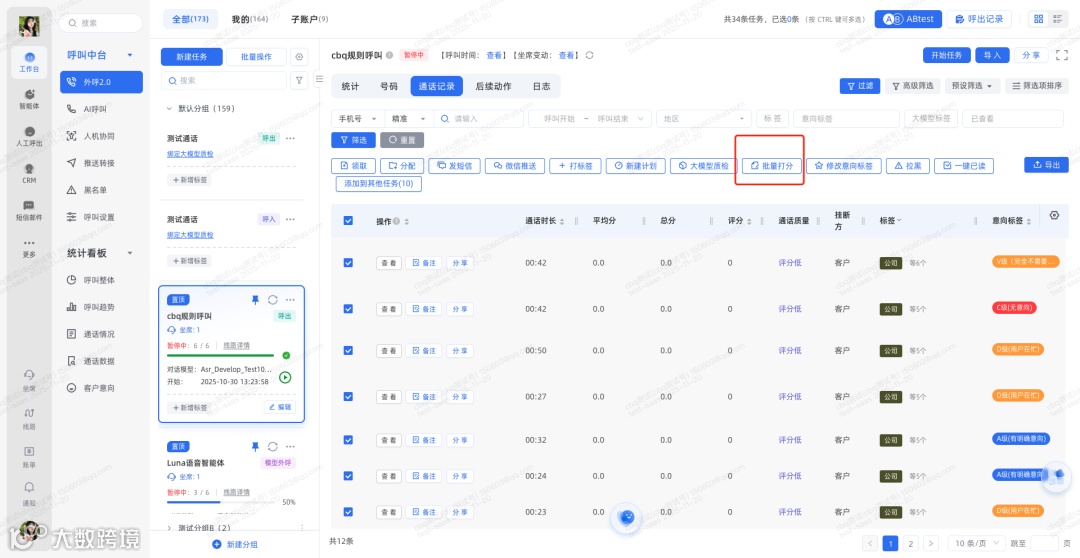Click the filter funnel beside the task search
1080x558 pixels.
tap(299, 81)
